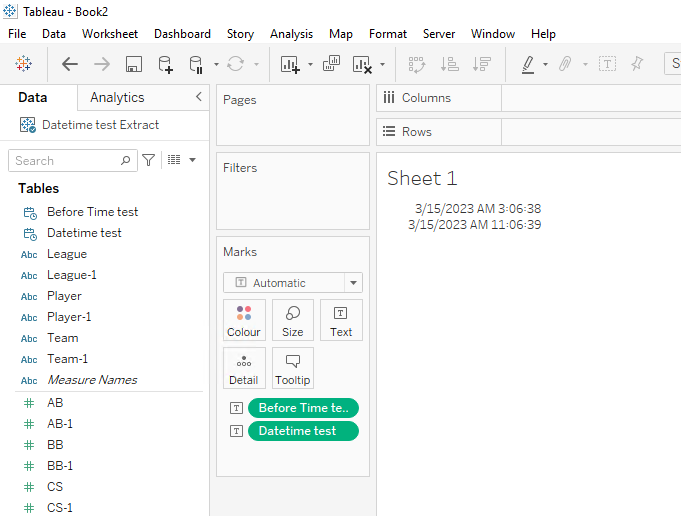The width and height of the screenshot is (681, 516).
Task: Open the Automatic mark type dropdown
Action: [x=292, y=283]
